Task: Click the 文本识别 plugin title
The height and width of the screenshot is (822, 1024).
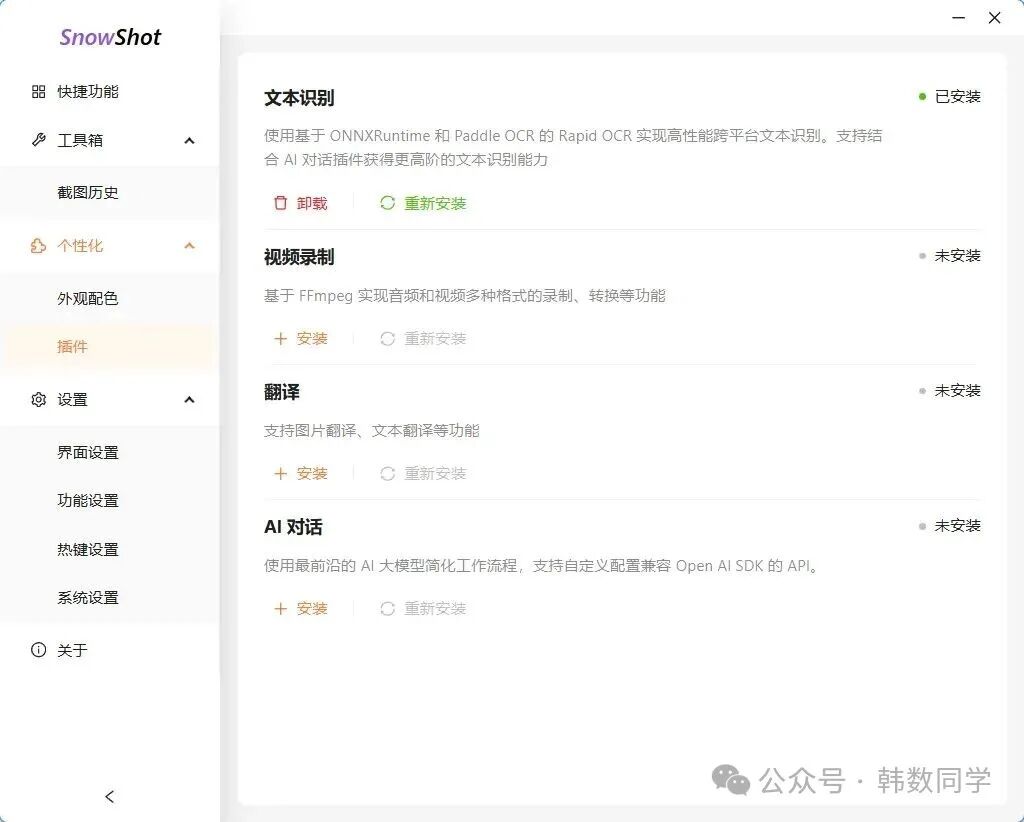Action: coord(299,98)
